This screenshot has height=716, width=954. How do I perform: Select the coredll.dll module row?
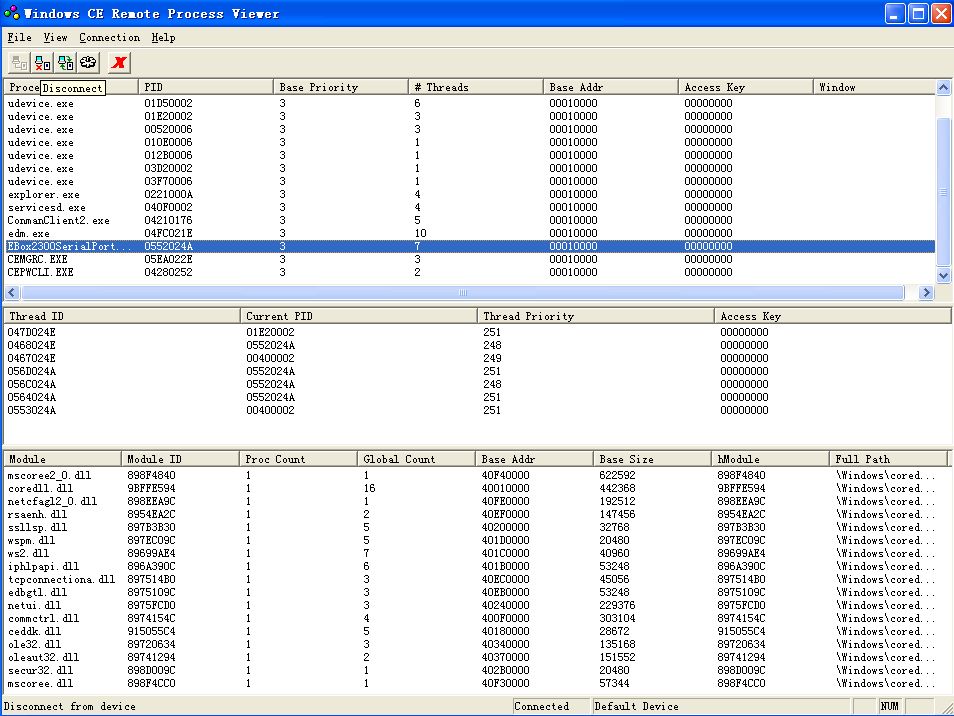click(477, 488)
